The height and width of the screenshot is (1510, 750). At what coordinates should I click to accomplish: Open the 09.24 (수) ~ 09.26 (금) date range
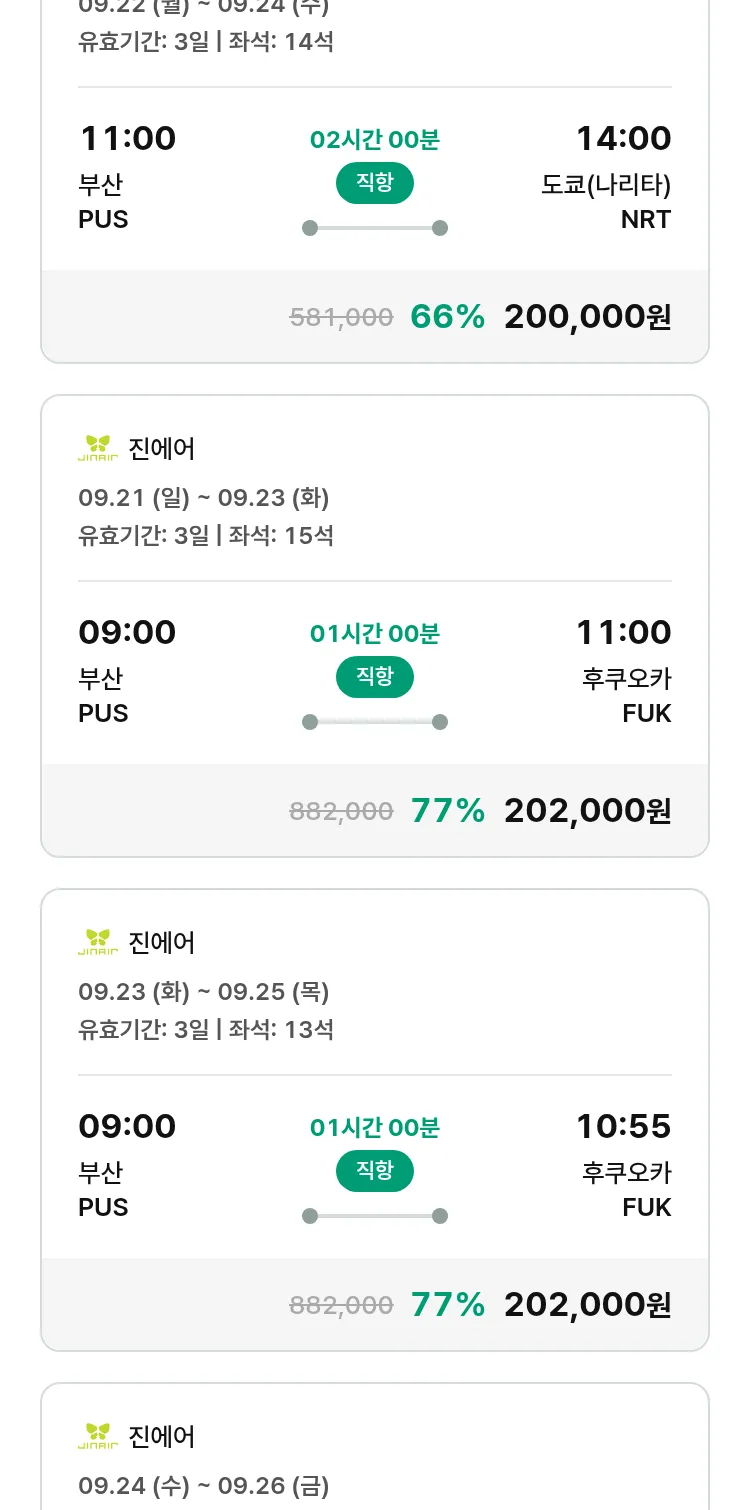(x=204, y=1485)
